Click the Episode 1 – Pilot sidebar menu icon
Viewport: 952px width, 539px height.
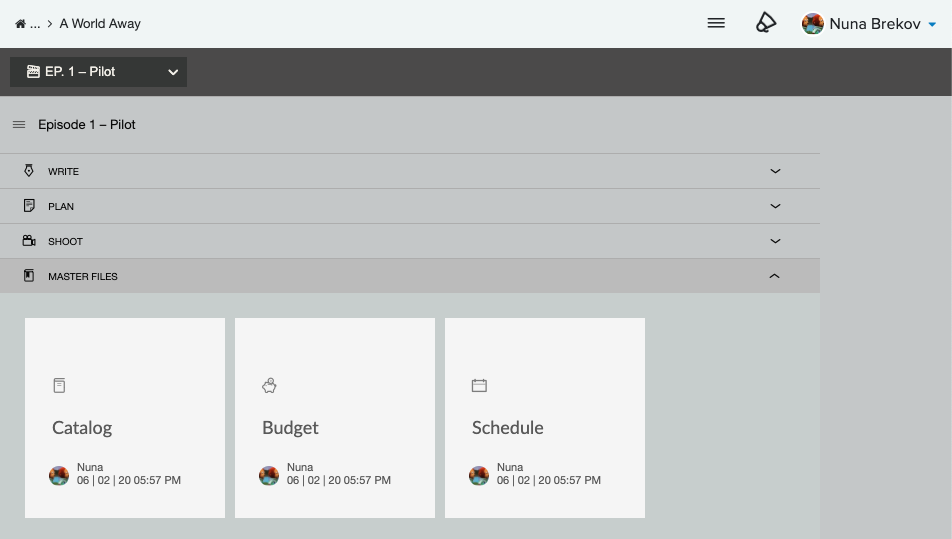tap(19, 124)
